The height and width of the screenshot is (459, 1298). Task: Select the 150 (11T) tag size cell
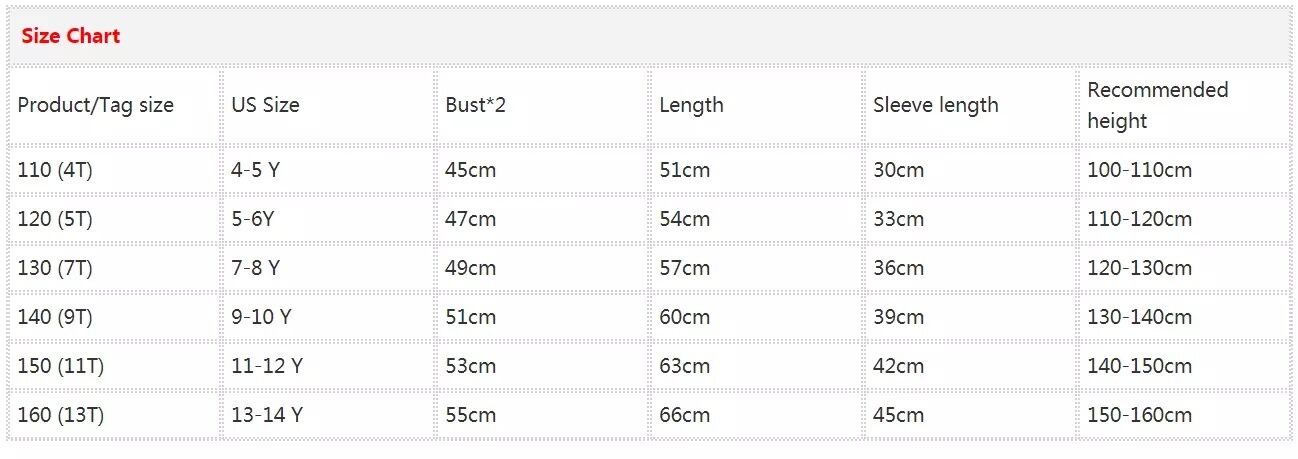pyautogui.click(x=61, y=366)
